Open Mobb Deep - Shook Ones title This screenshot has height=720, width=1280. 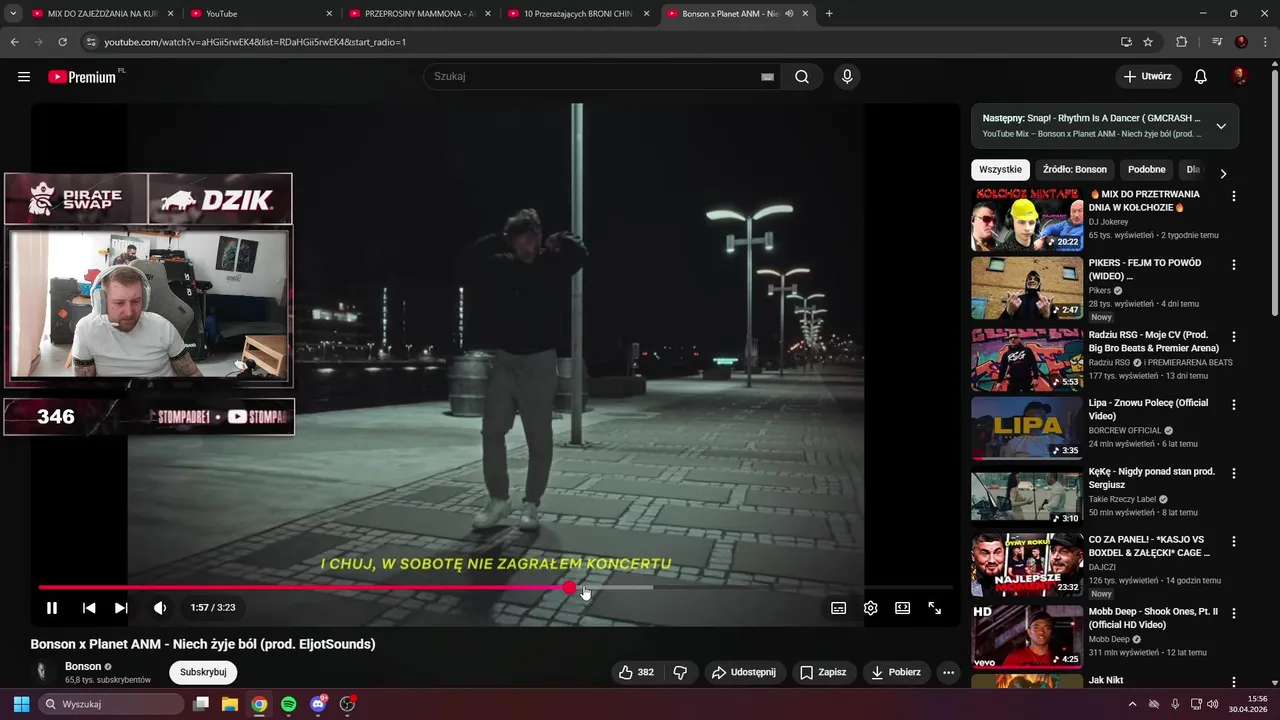click(1153, 618)
